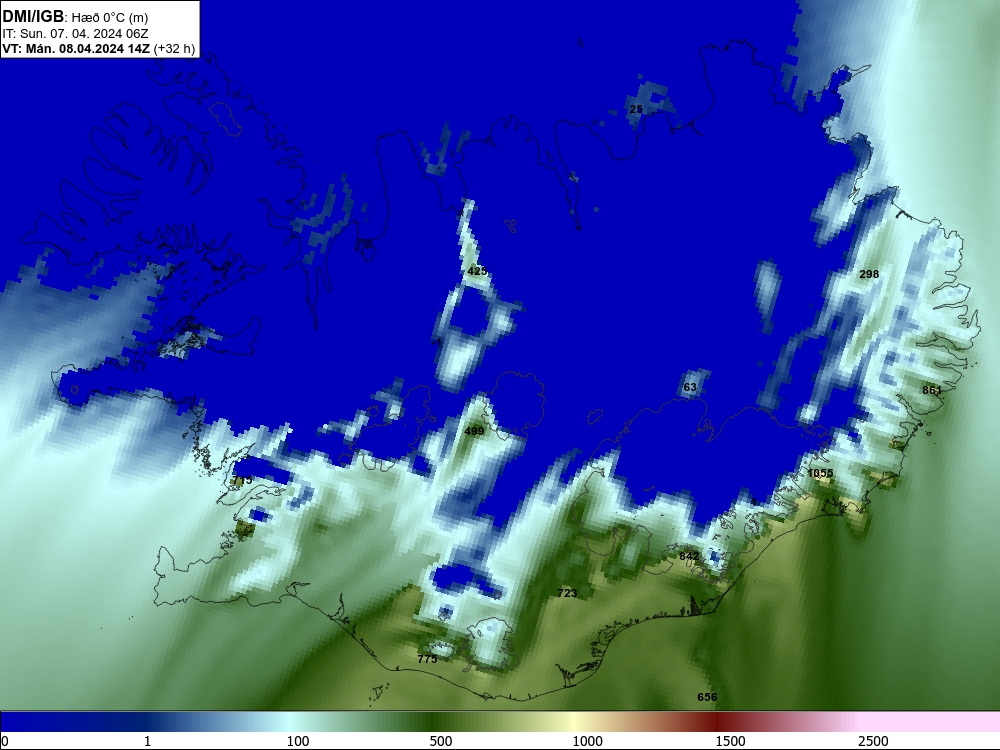Click the map value 775
The height and width of the screenshot is (750, 1000).
(427, 659)
